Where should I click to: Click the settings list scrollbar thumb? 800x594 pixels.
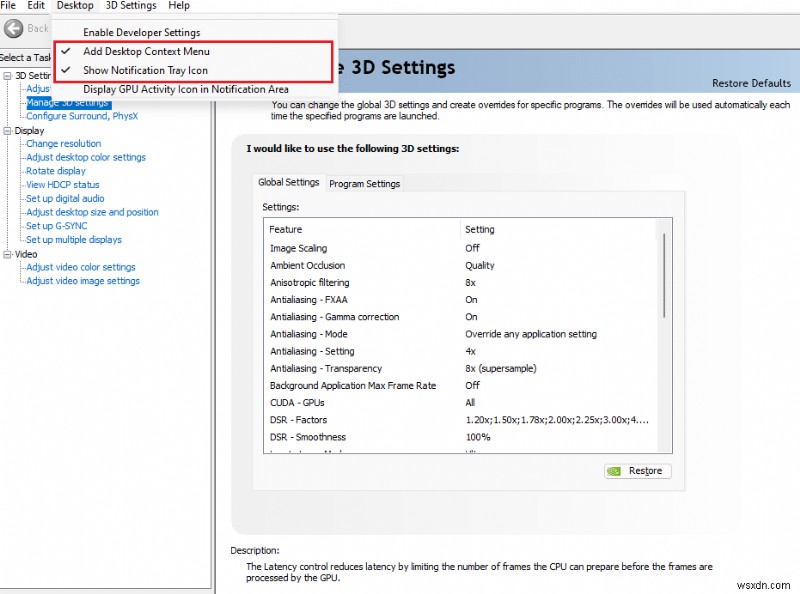[664, 276]
